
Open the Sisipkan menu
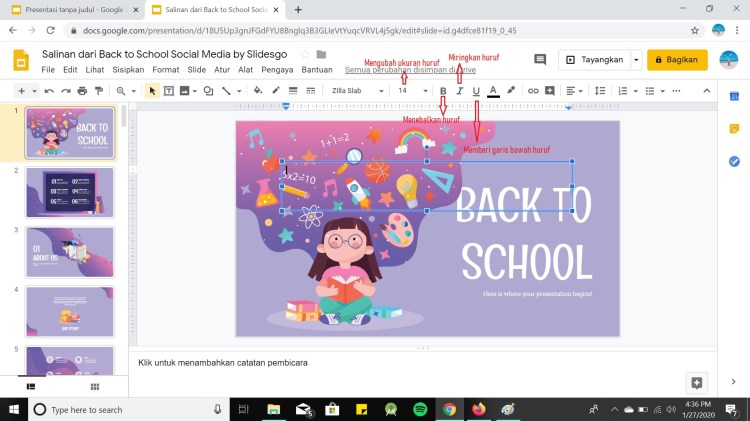coord(128,70)
